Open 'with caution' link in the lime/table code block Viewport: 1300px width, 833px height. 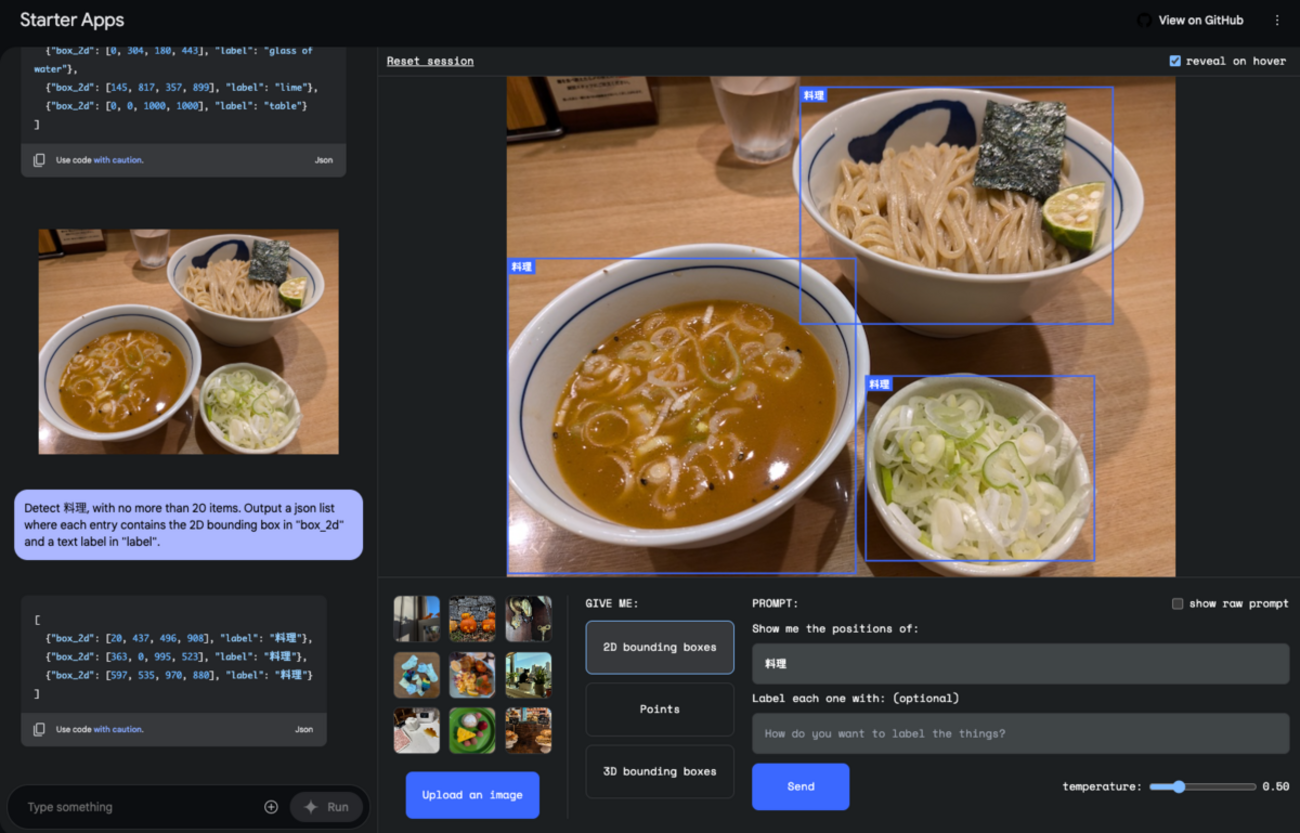click(x=118, y=160)
